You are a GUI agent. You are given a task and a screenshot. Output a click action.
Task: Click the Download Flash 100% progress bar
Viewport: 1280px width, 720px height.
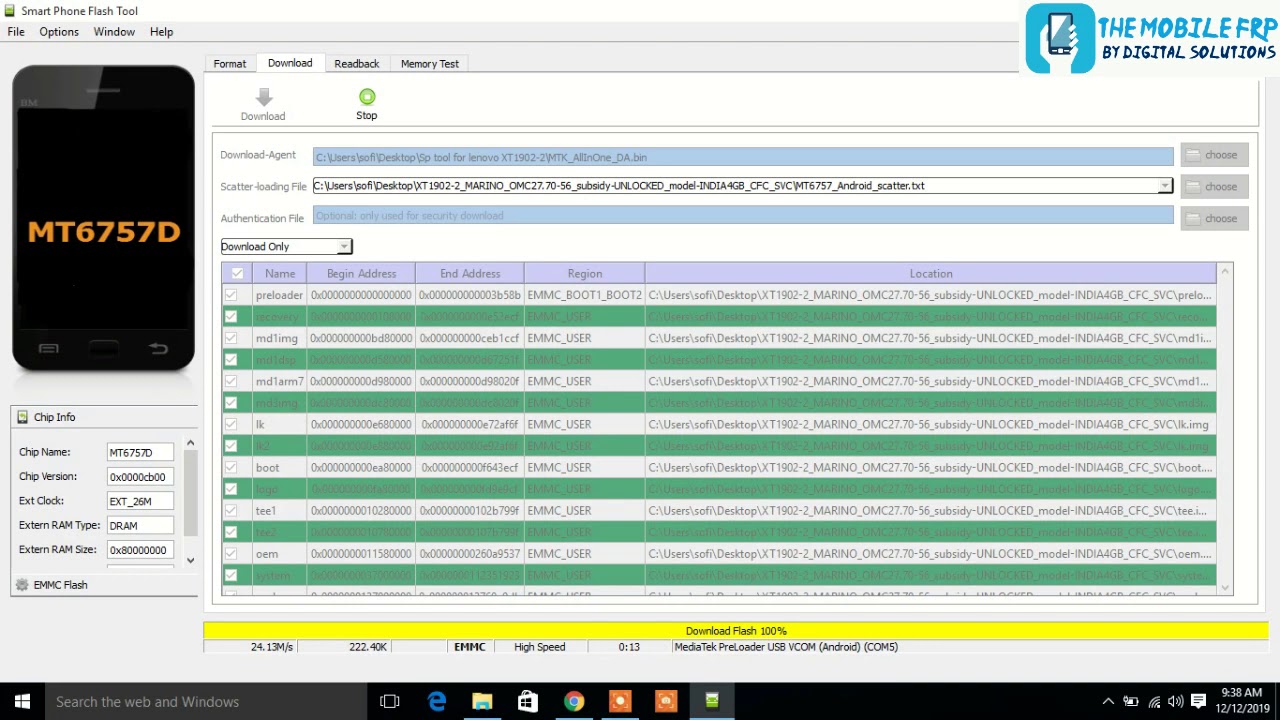pyautogui.click(x=736, y=631)
